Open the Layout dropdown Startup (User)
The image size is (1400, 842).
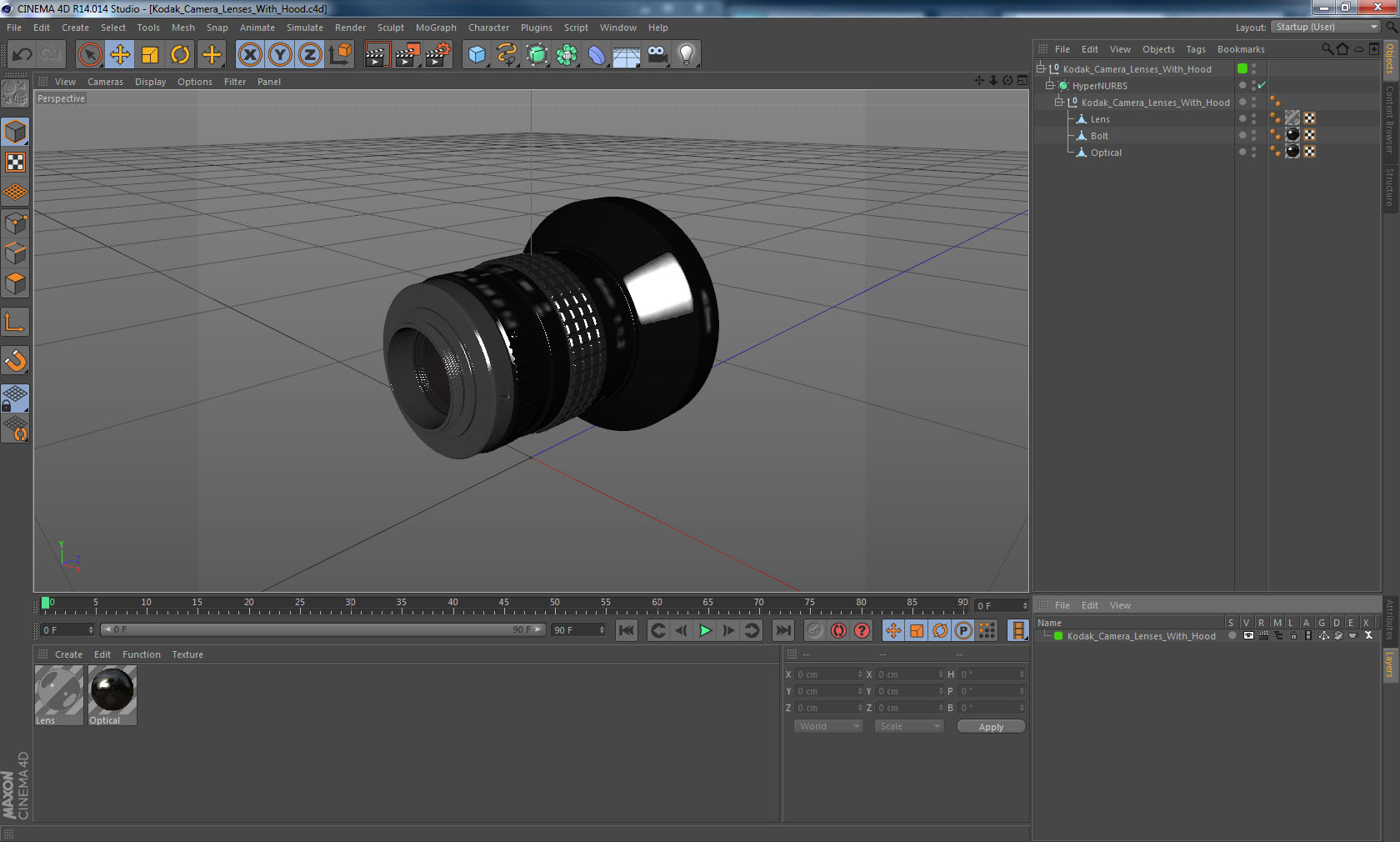[1326, 28]
